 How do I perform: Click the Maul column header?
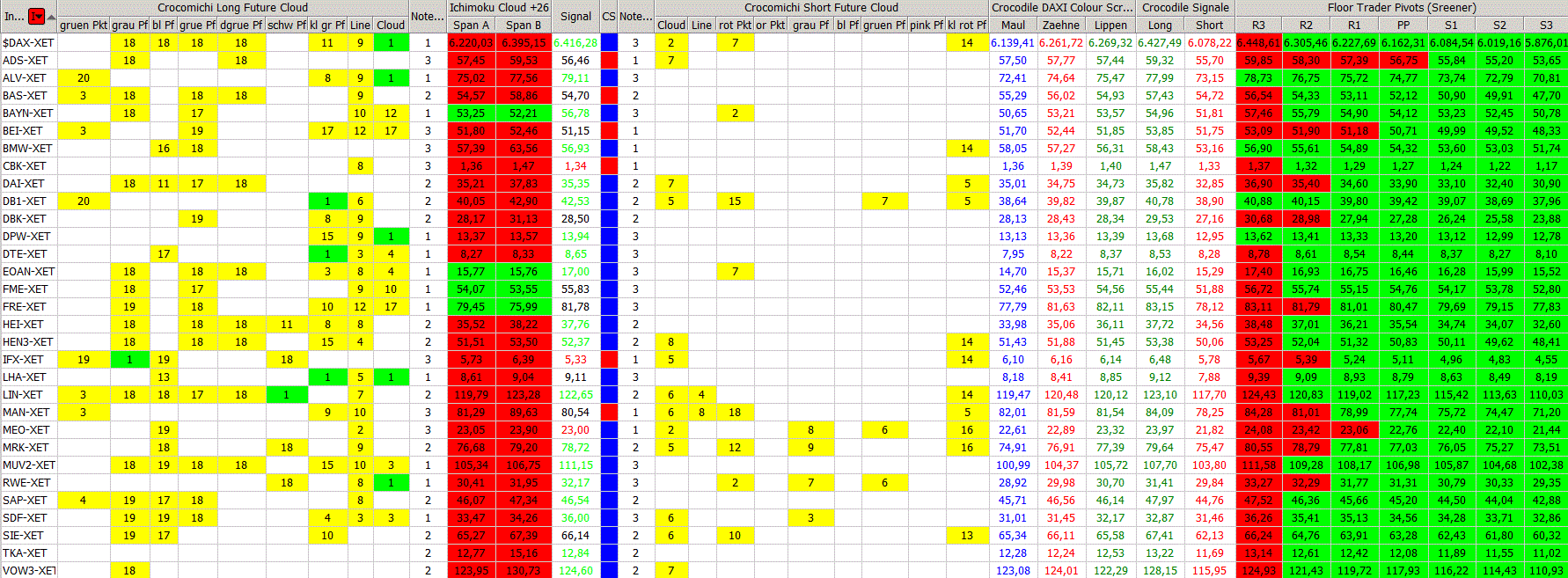(1013, 25)
